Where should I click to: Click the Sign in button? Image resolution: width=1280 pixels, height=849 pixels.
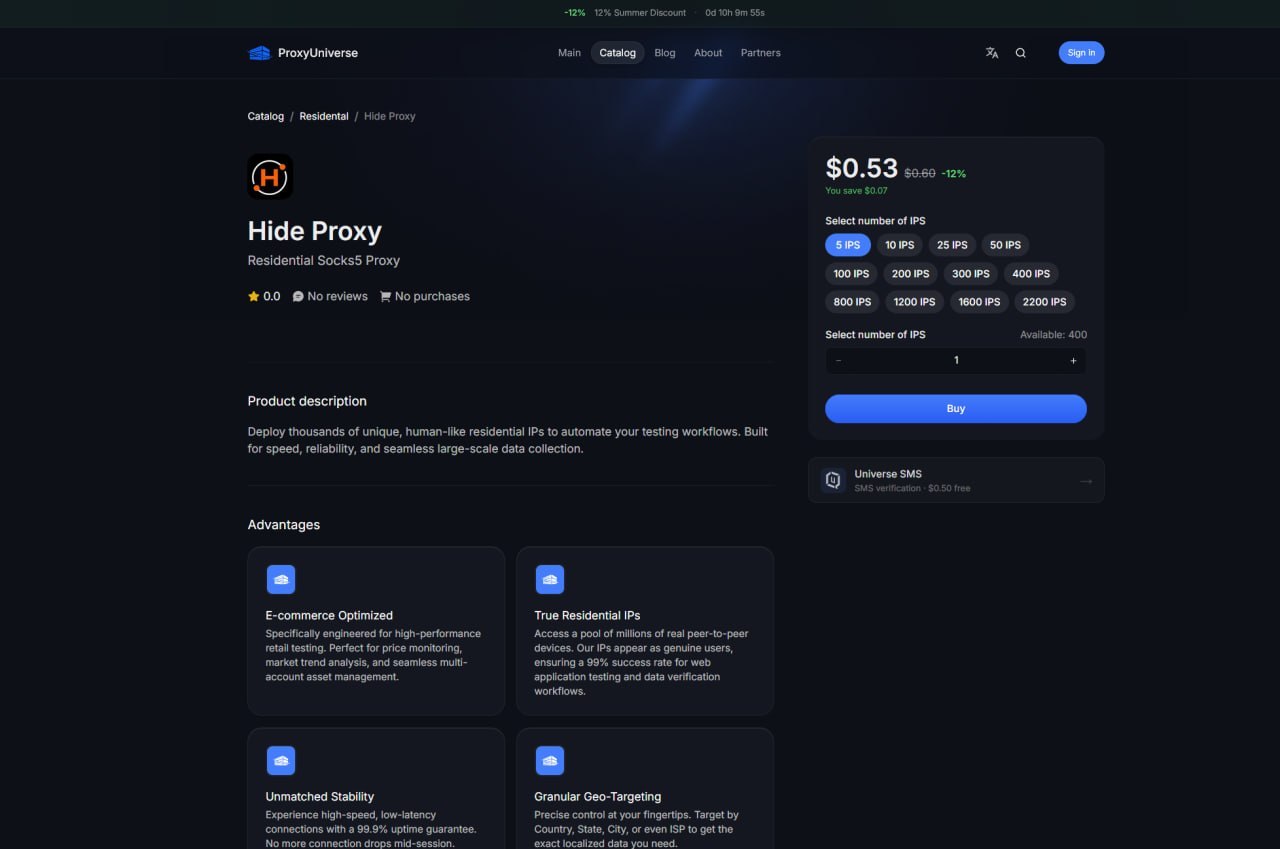click(1081, 53)
